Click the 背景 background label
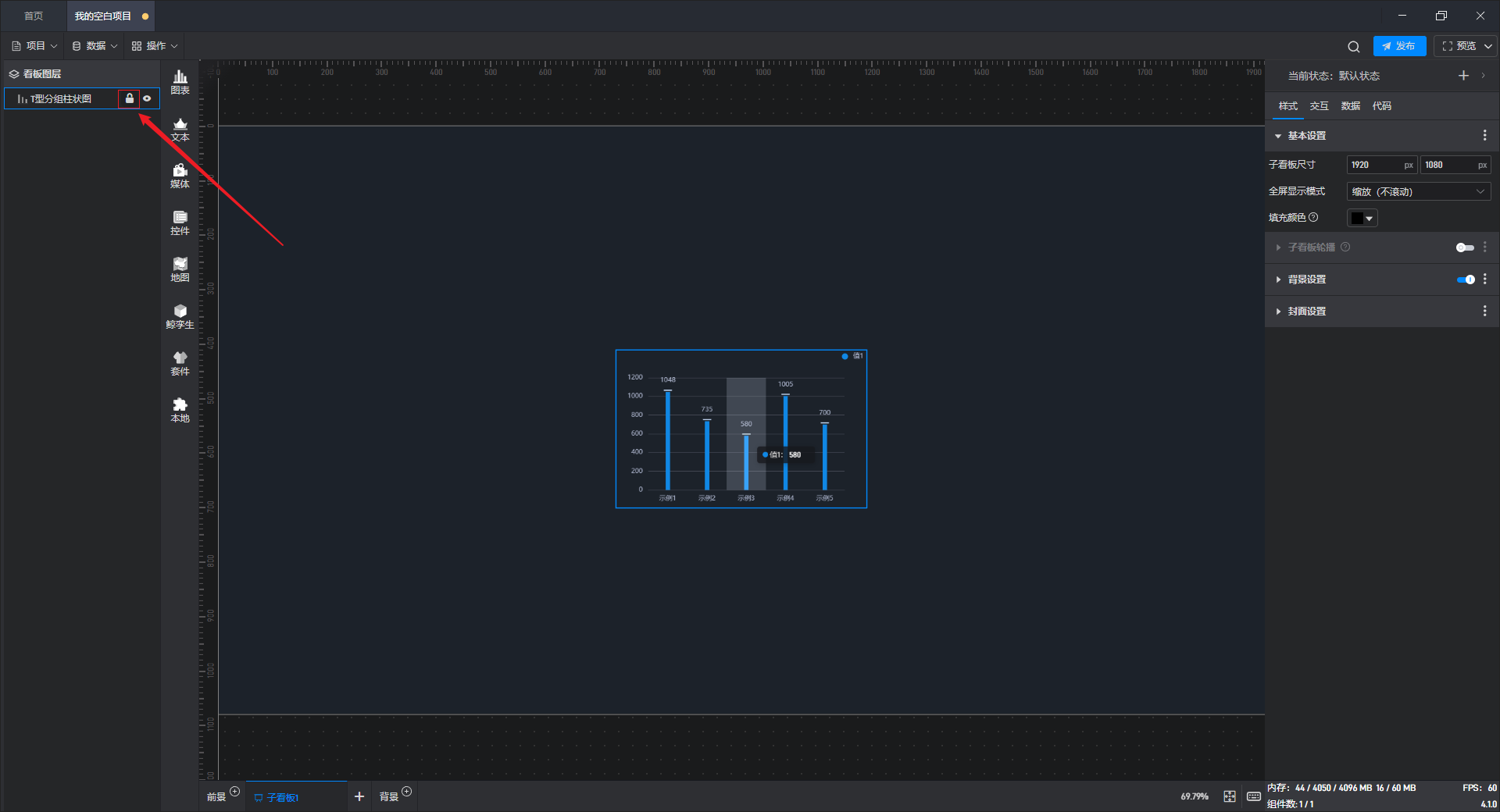Image resolution: width=1500 pixels, height=812 pixels. coord(388,797)
